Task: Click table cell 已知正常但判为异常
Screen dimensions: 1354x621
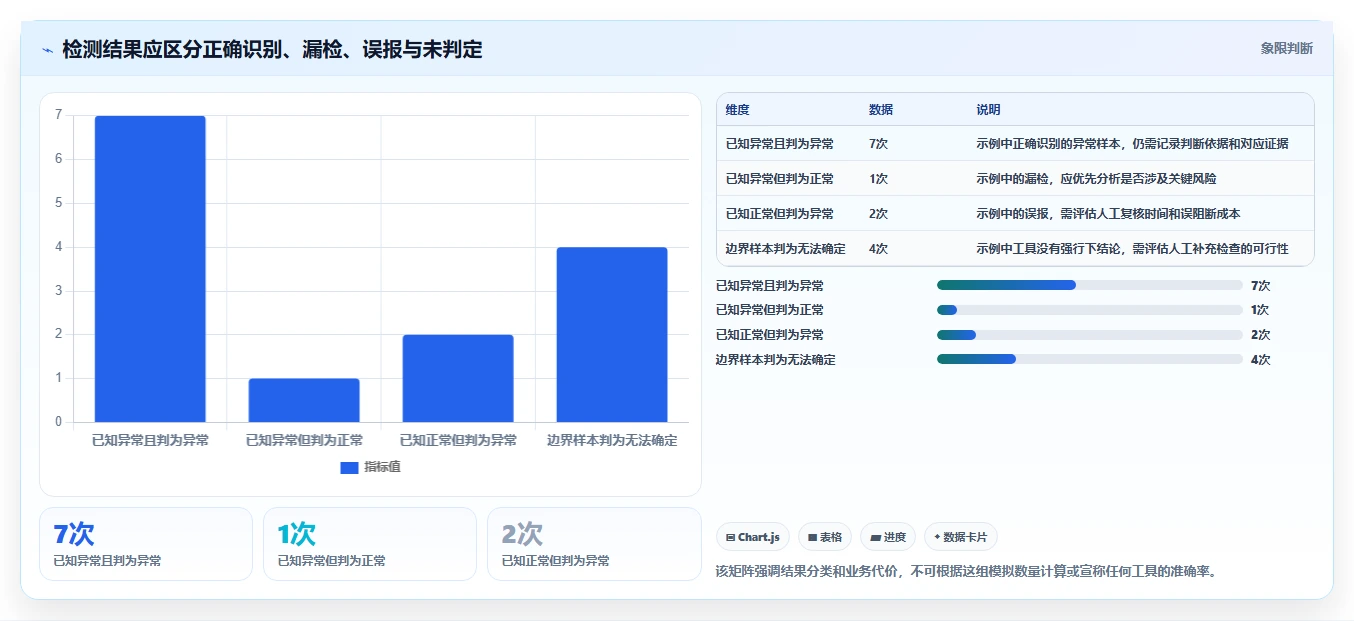Action: pyautogui.click(x=780, y=214)
